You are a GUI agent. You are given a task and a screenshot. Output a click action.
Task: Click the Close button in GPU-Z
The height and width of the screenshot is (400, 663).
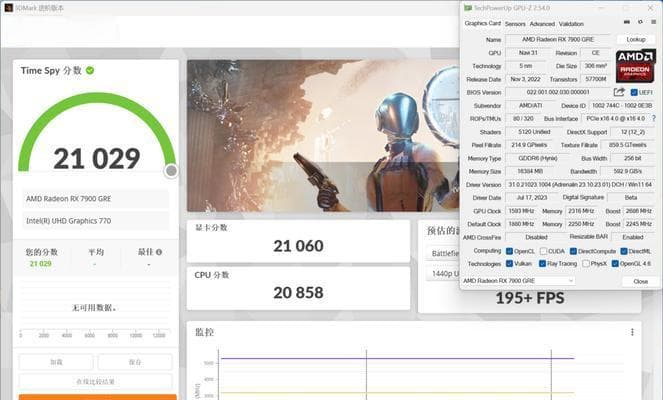[x=641, y=281]
